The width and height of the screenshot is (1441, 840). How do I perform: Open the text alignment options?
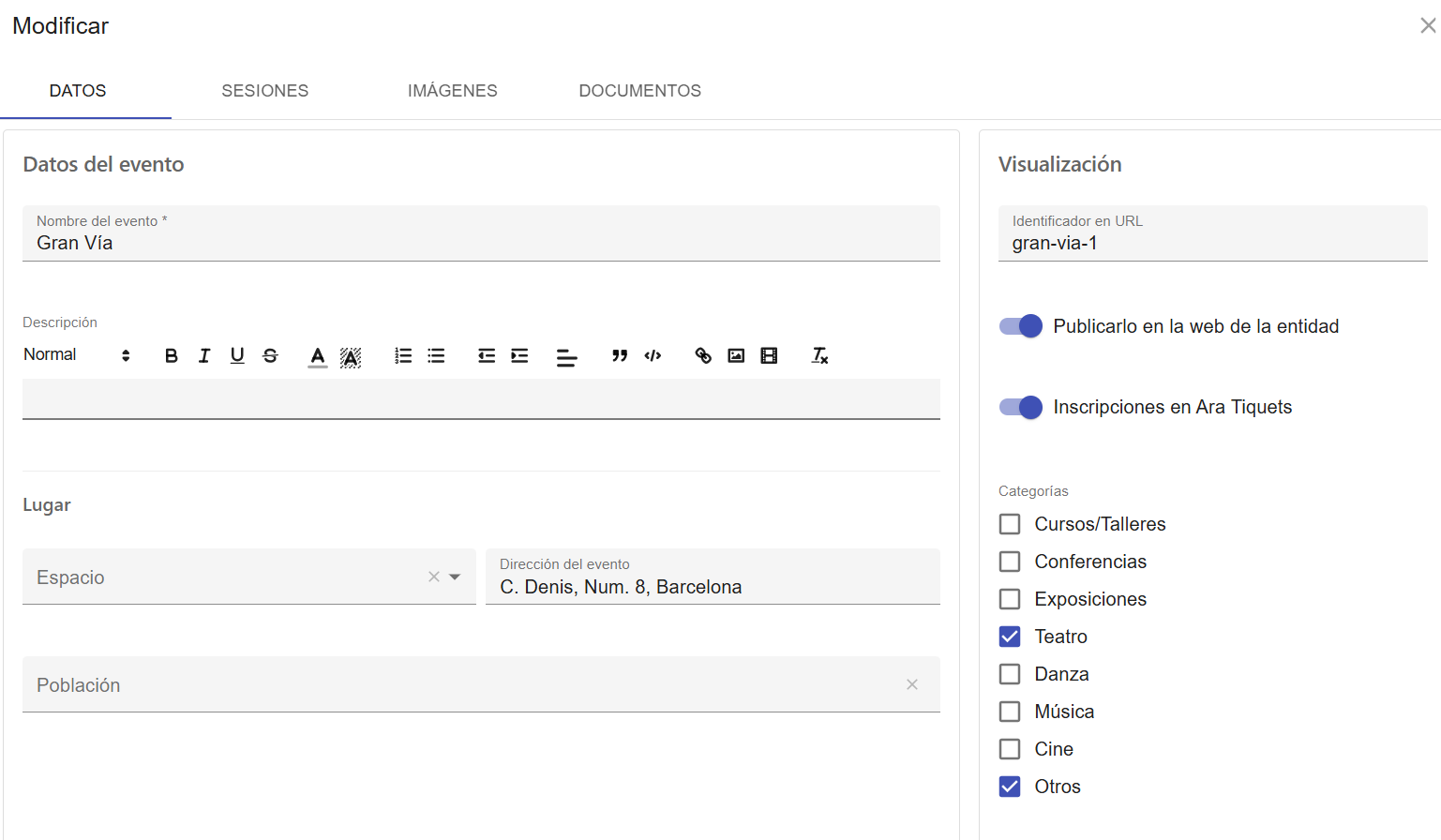pyautogui.click(x=567, y=356)
